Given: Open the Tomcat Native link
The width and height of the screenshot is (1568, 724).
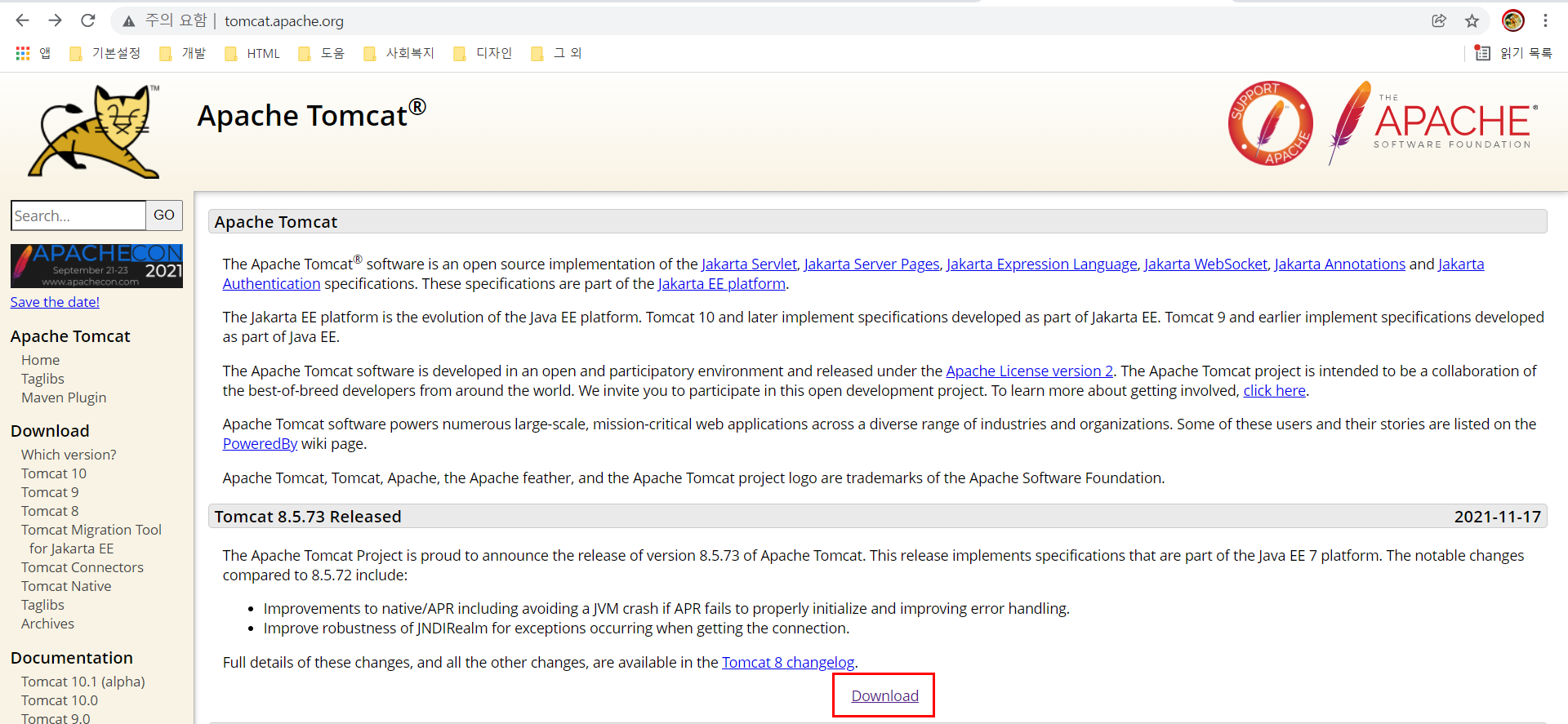Looking at the screenshot, I should pyautogui.click(x=66, y=586).
